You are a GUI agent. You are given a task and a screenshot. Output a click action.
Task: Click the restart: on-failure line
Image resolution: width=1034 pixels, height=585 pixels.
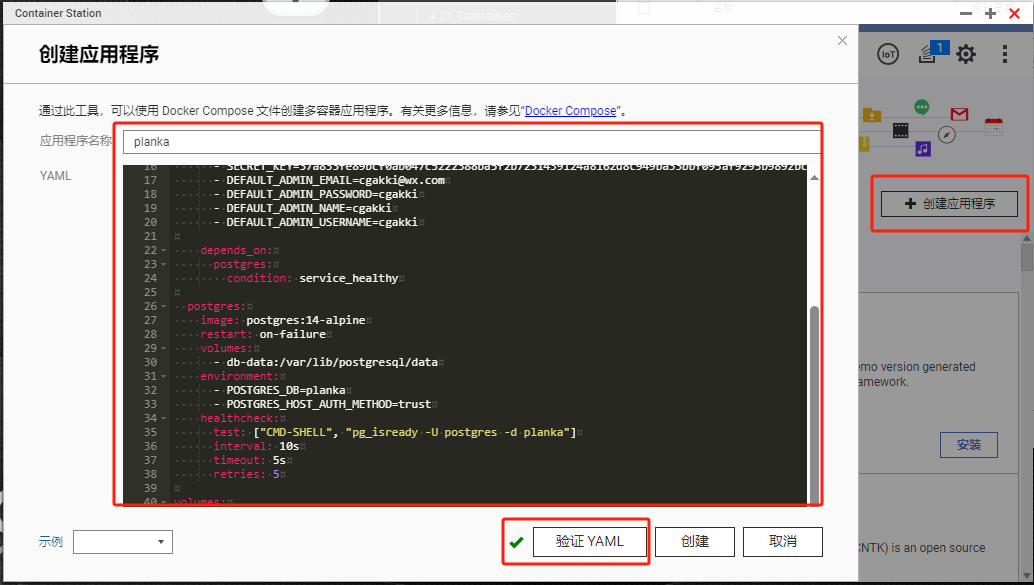(x=263, y=334)
